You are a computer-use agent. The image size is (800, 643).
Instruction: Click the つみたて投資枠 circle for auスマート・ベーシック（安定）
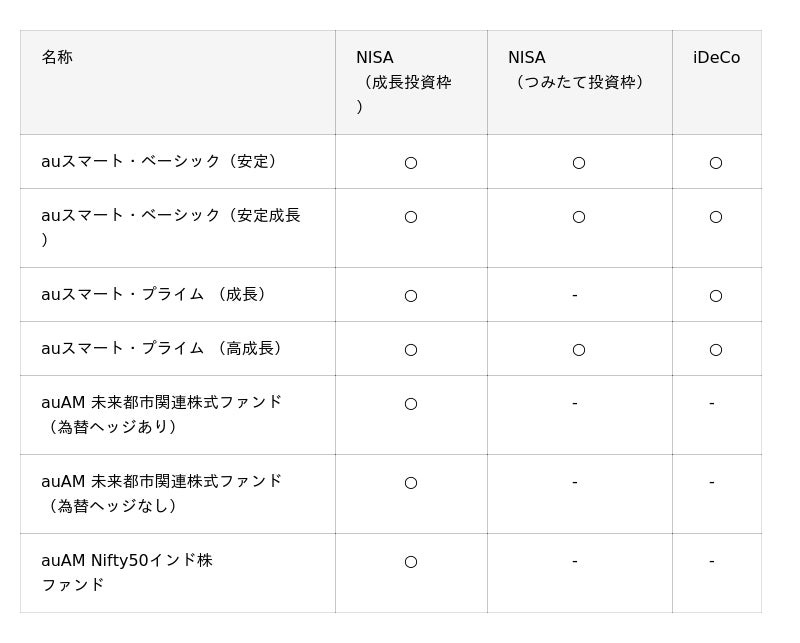(x=578, y=162)
